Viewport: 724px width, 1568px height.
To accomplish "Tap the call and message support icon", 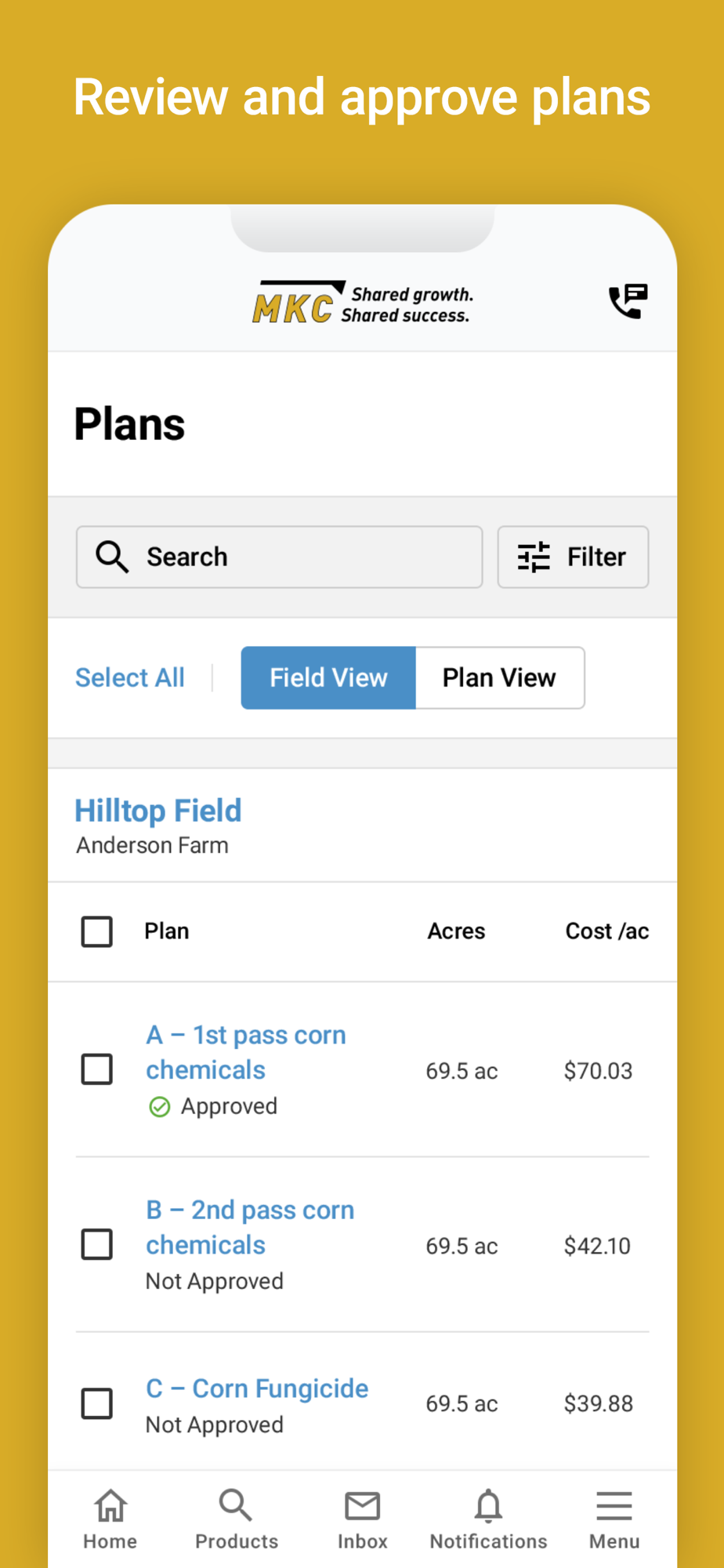I will click(x=628, y=302).
